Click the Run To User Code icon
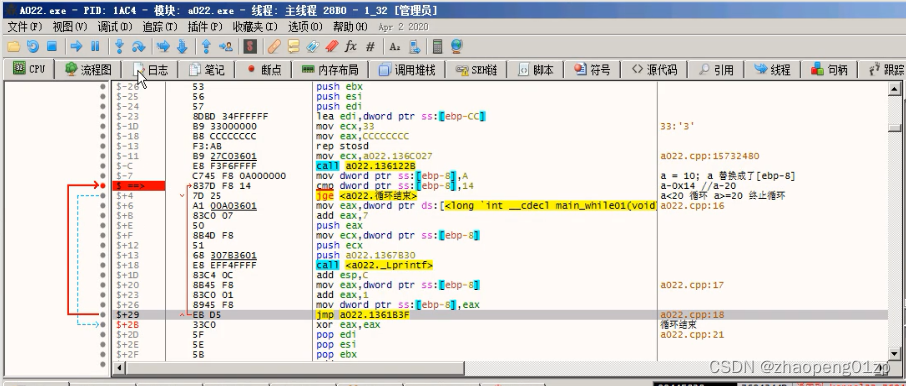The image size is (906, 386). click(226, 46)
